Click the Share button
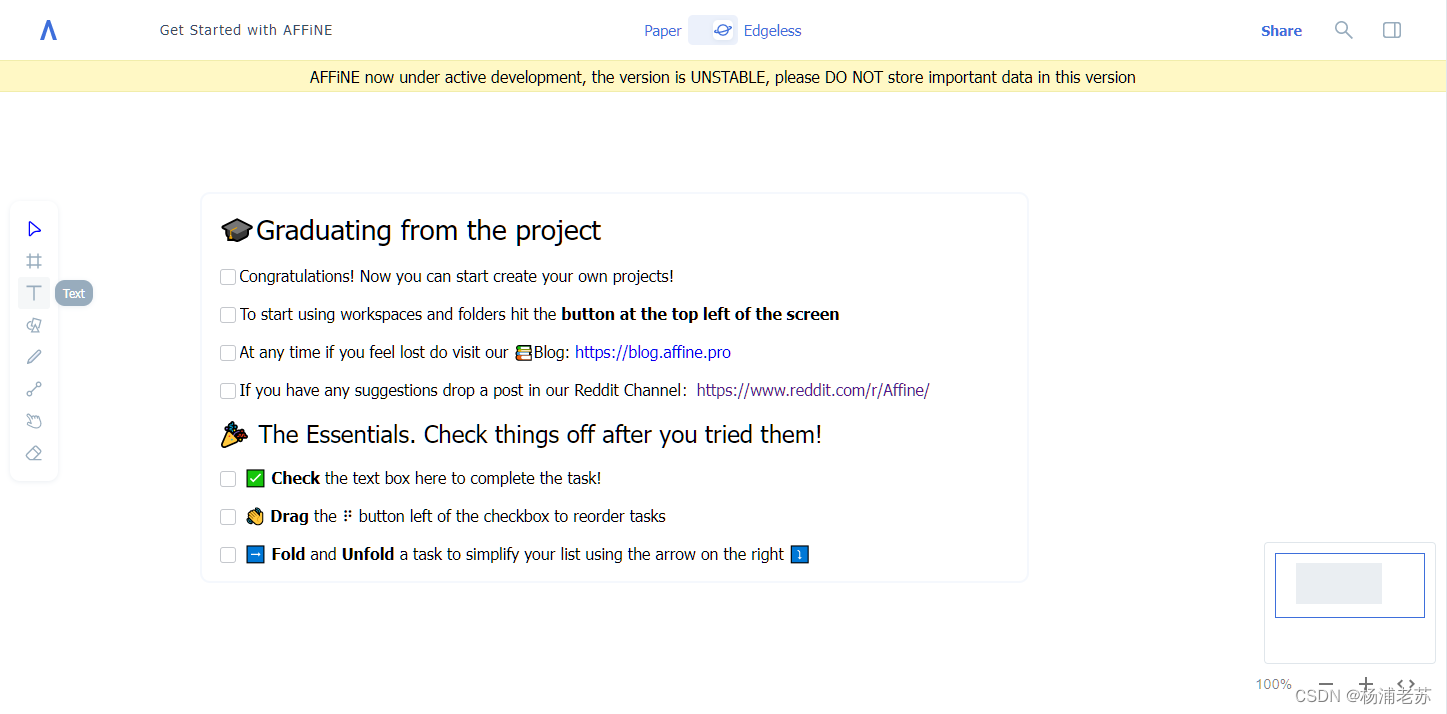This screenshot has height=714, width=1447. (x=1281, y=31)
